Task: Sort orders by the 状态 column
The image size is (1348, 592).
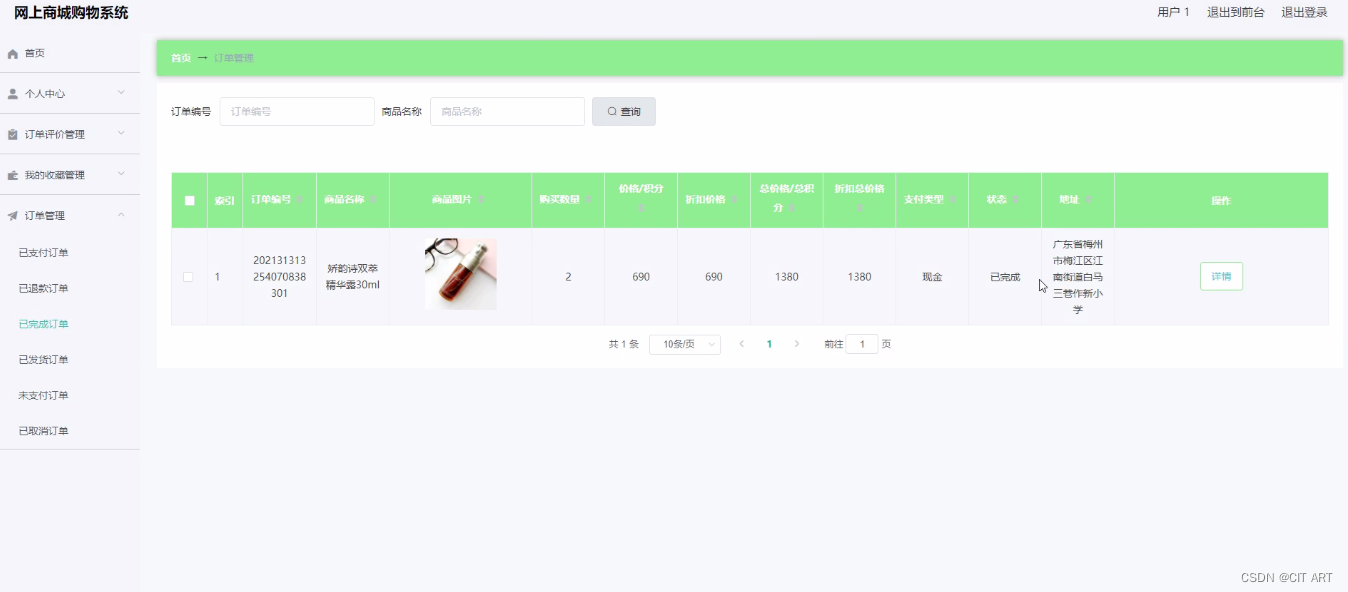Action: [1015, 198]
